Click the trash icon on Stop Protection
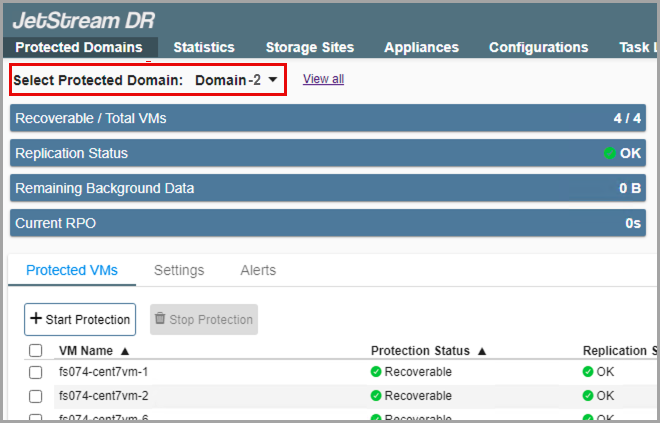 coord(159,320)
